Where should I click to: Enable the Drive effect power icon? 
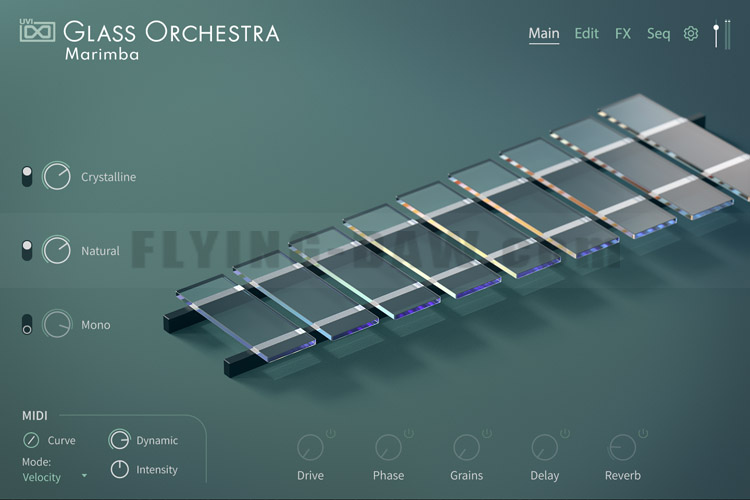(331, 433)
